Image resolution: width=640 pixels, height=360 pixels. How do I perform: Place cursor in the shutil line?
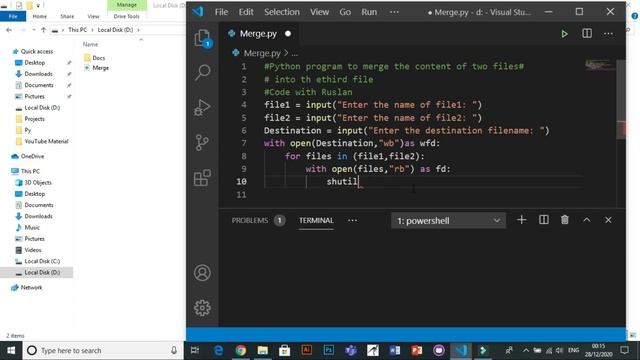[x=342, y=182]
